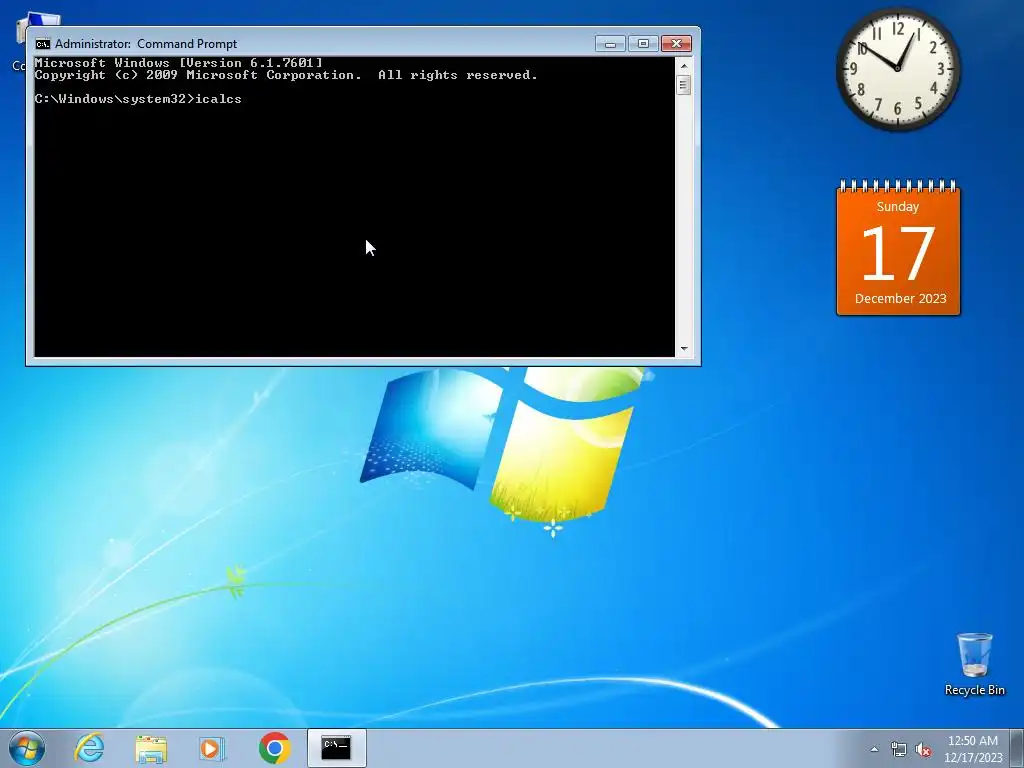Click the Show desktop strip

1017,748
